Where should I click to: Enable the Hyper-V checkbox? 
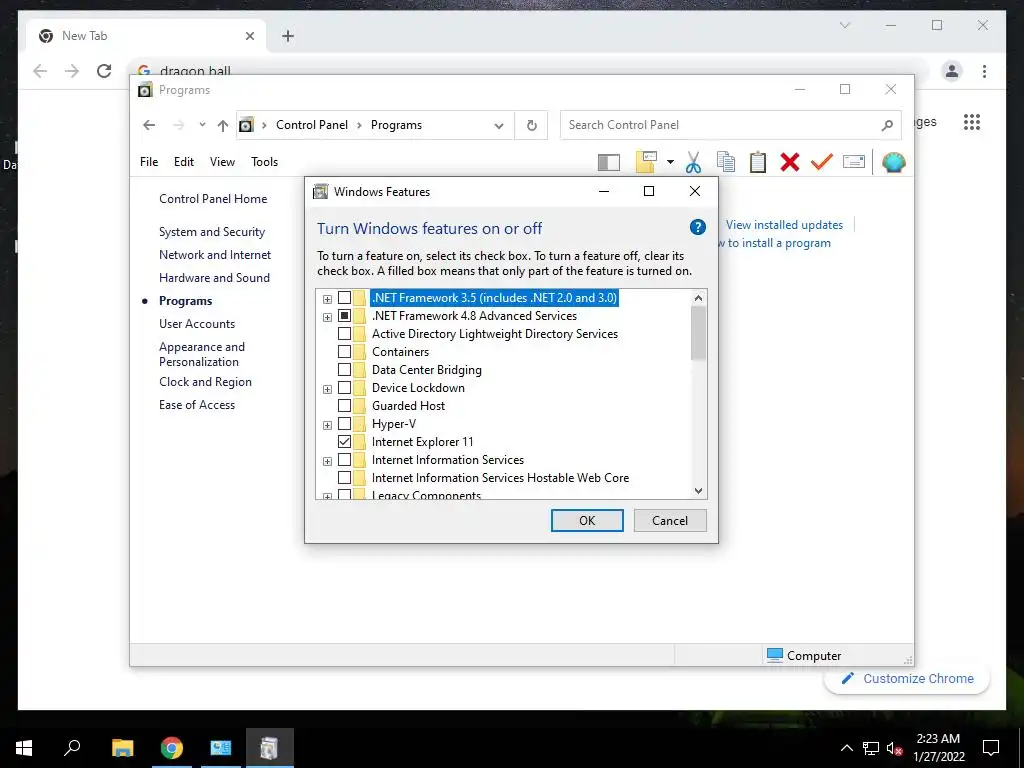(344, 424)
